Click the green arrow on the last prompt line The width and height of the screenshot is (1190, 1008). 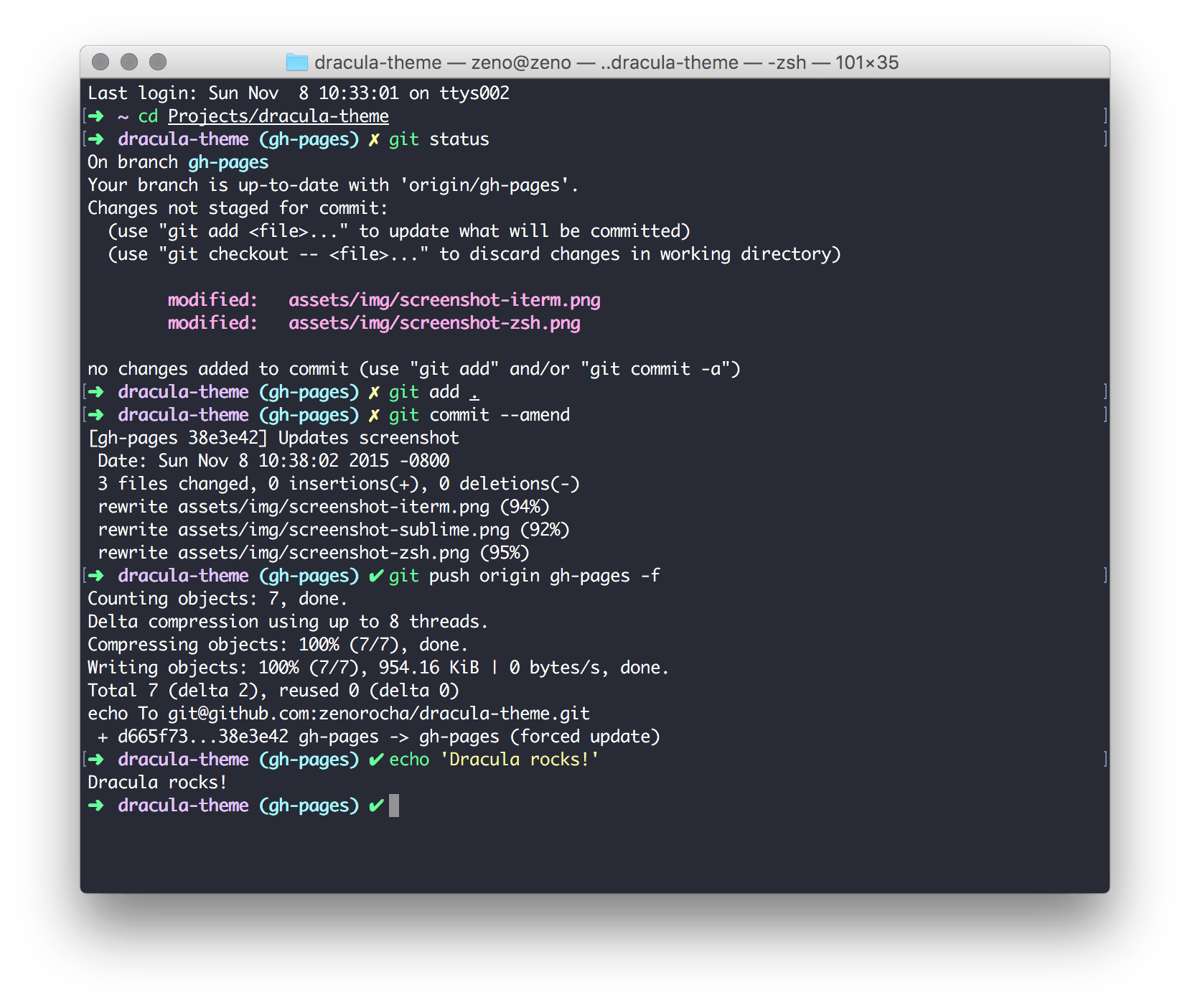95,805
